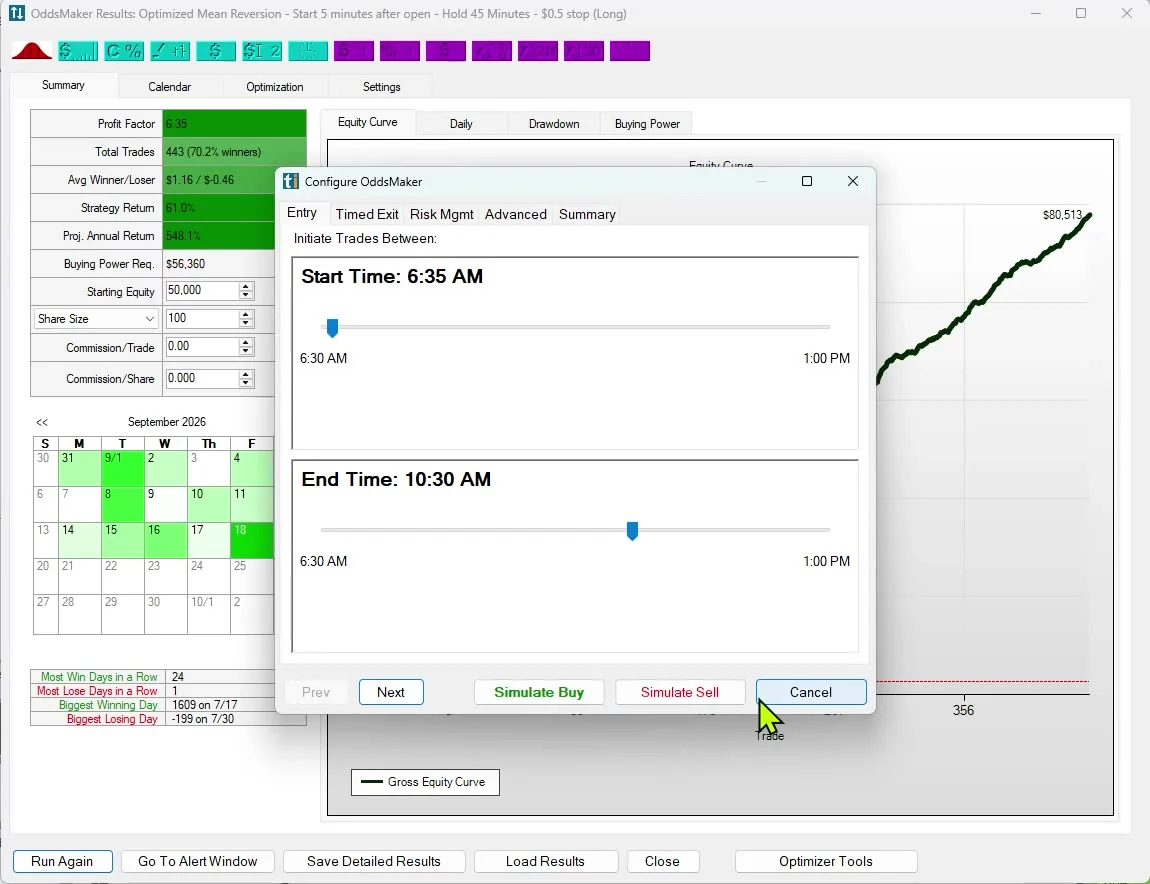1150x884 pixels.
Task: Click the Simulate Sell button
Action: click(x=680, y=693)
